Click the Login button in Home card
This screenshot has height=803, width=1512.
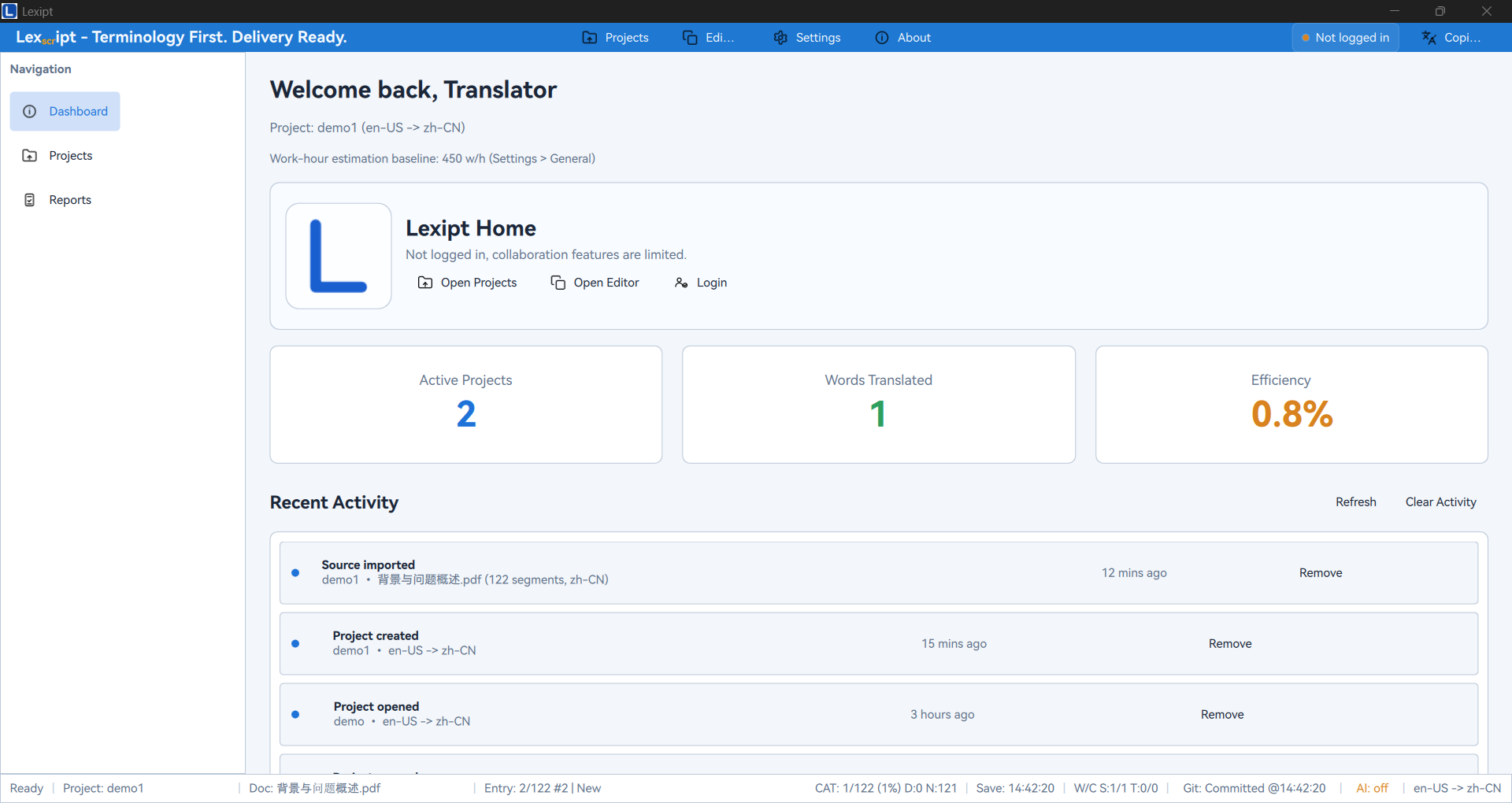[x=701, y=283]
